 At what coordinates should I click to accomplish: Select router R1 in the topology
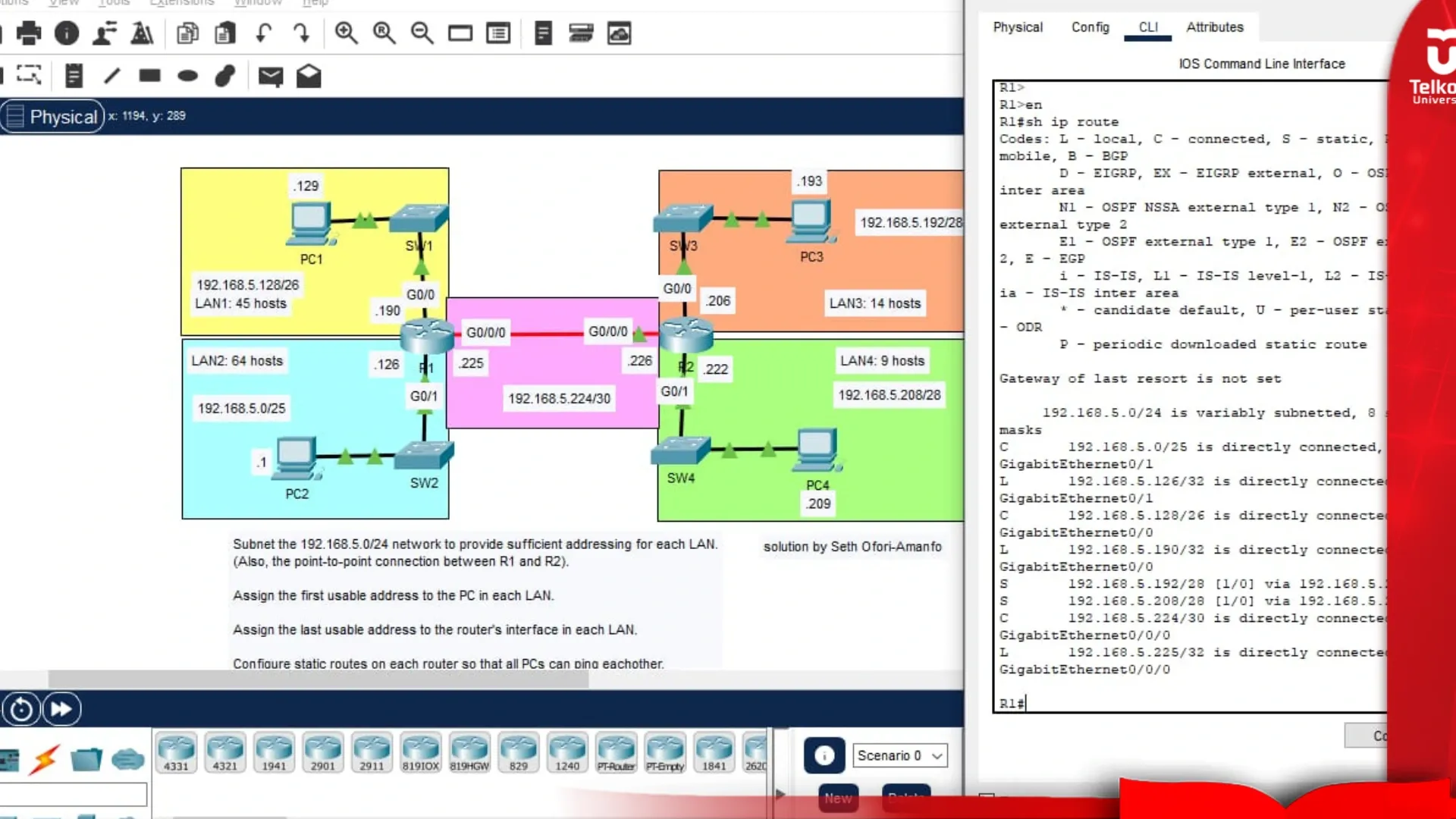point(427,334)
